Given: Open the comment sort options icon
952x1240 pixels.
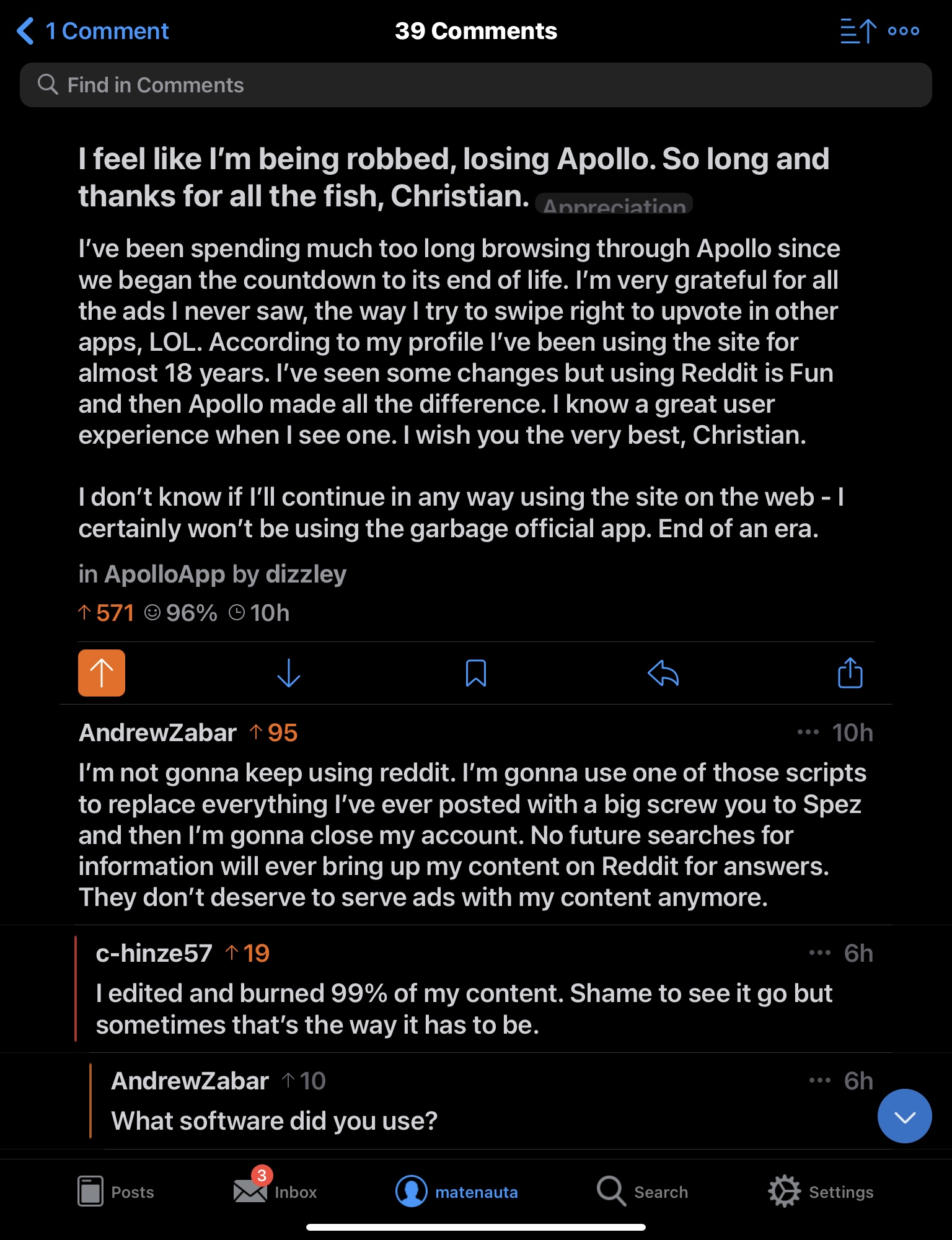Looking at the screenshot, I should click(858, 31).
